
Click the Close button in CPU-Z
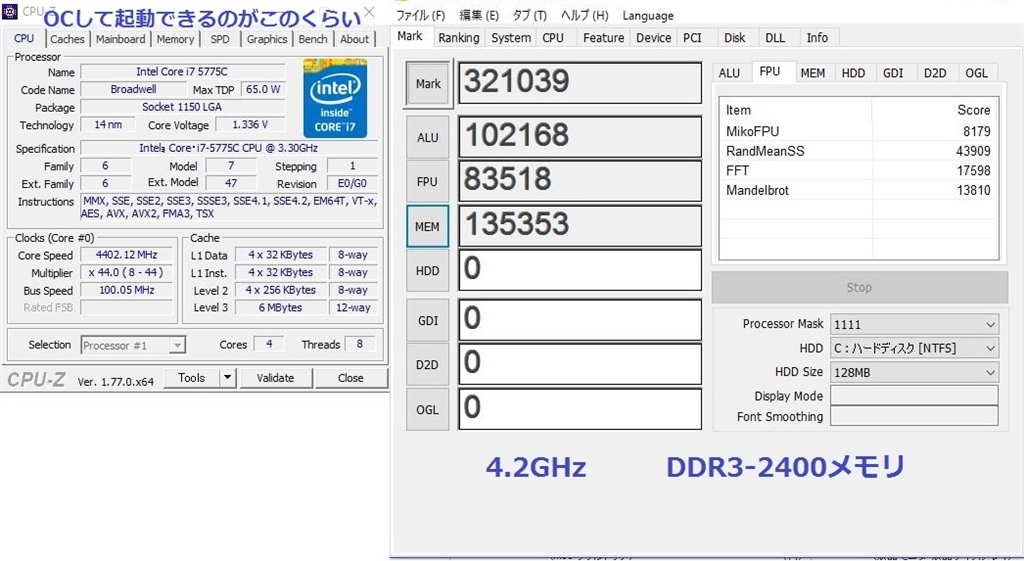click(x=351, y=377)
